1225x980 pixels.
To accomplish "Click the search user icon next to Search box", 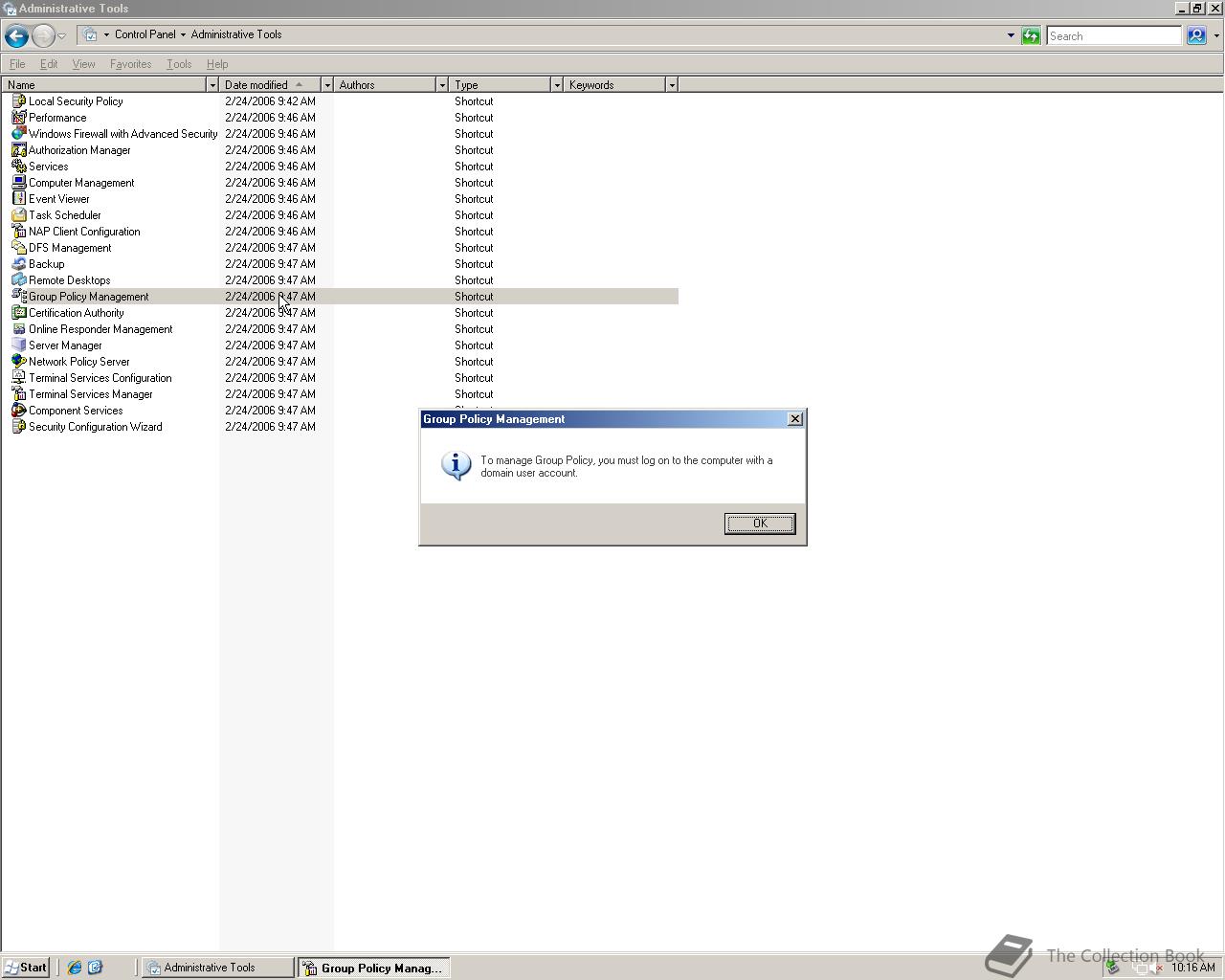I will tap(1196, 36).
